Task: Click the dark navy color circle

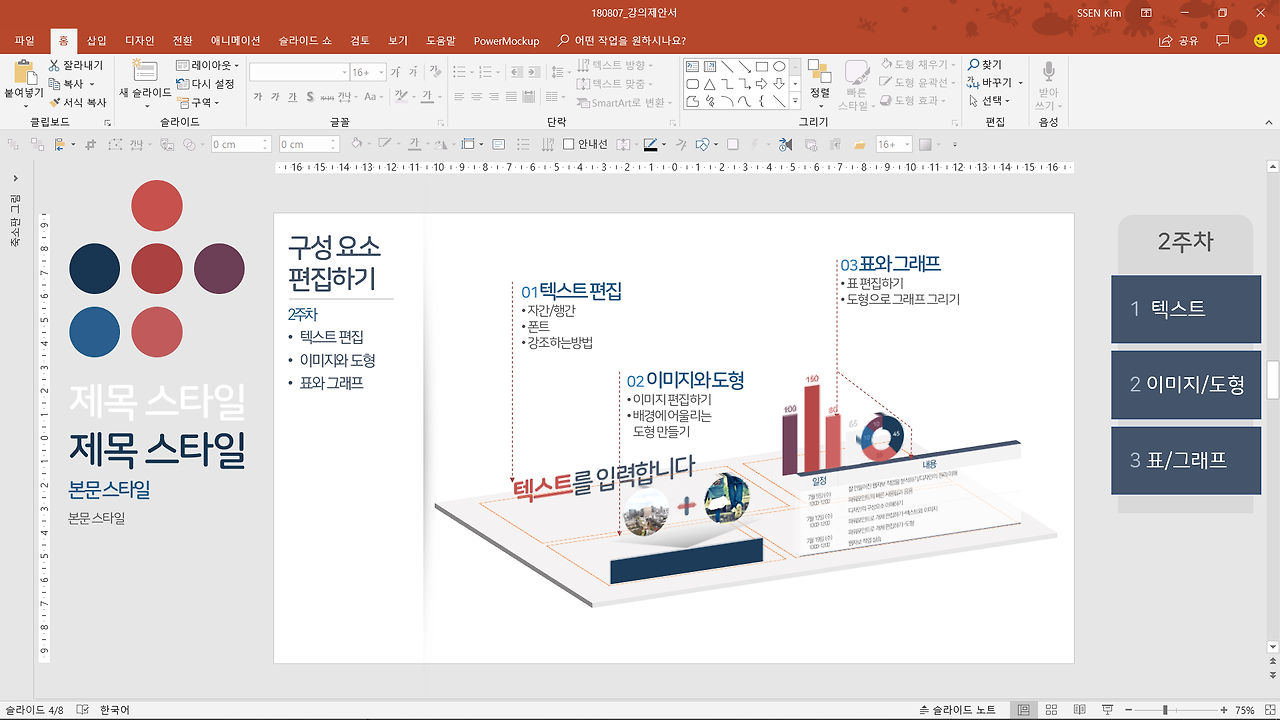Action: (95, 269)
